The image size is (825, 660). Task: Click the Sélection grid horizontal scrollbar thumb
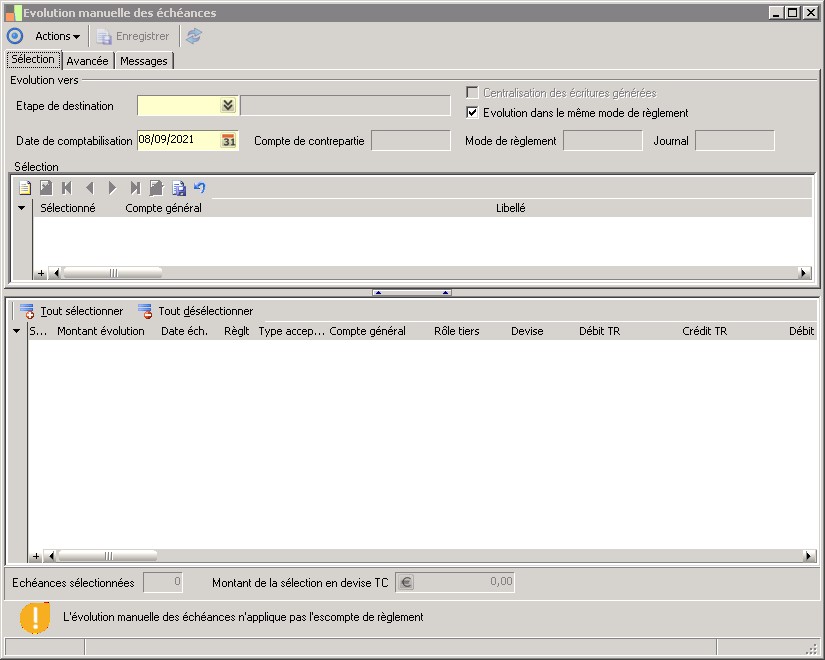coord(113,273)
